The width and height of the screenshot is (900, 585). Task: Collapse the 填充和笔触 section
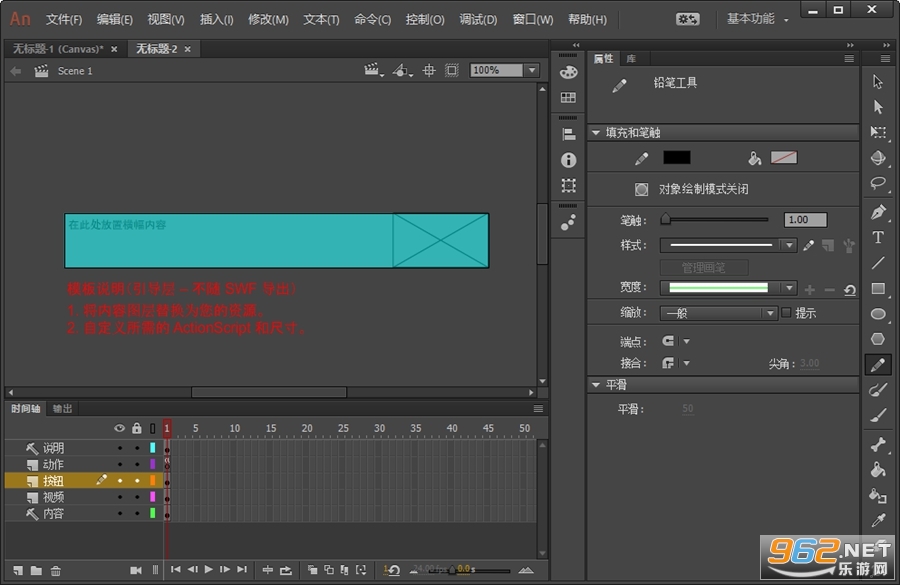[x=596, y=133]
